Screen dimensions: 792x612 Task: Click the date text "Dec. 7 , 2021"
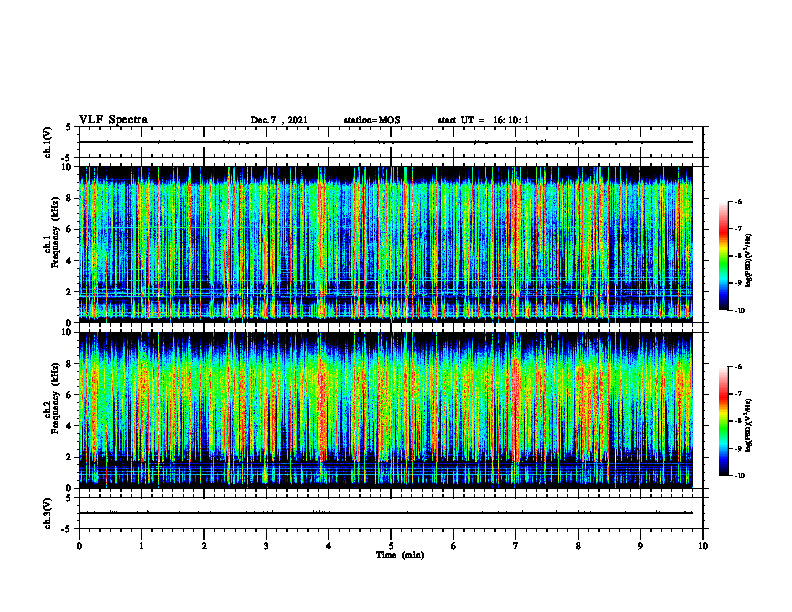(279, 120)
